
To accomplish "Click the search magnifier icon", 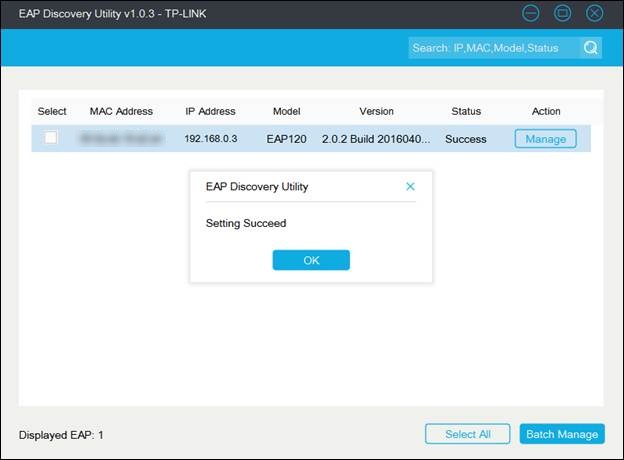I will click(591, 48).
